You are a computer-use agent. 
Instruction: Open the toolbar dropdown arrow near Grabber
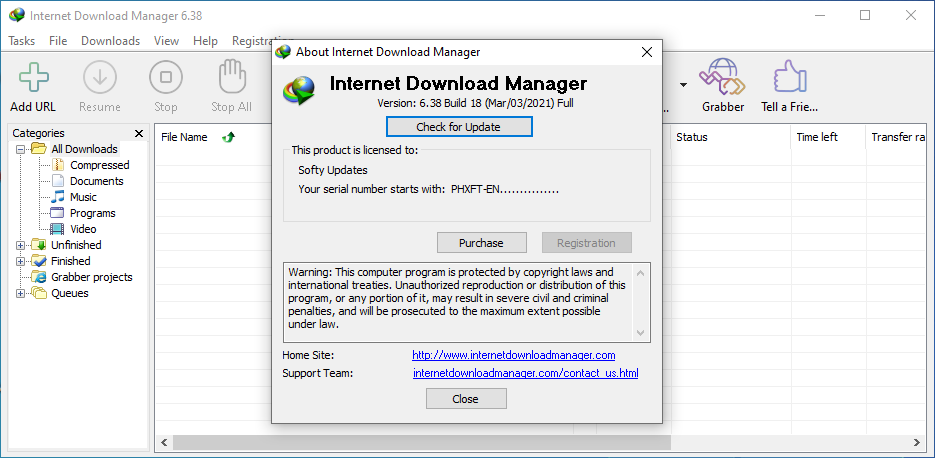click(x=683, y=85)
